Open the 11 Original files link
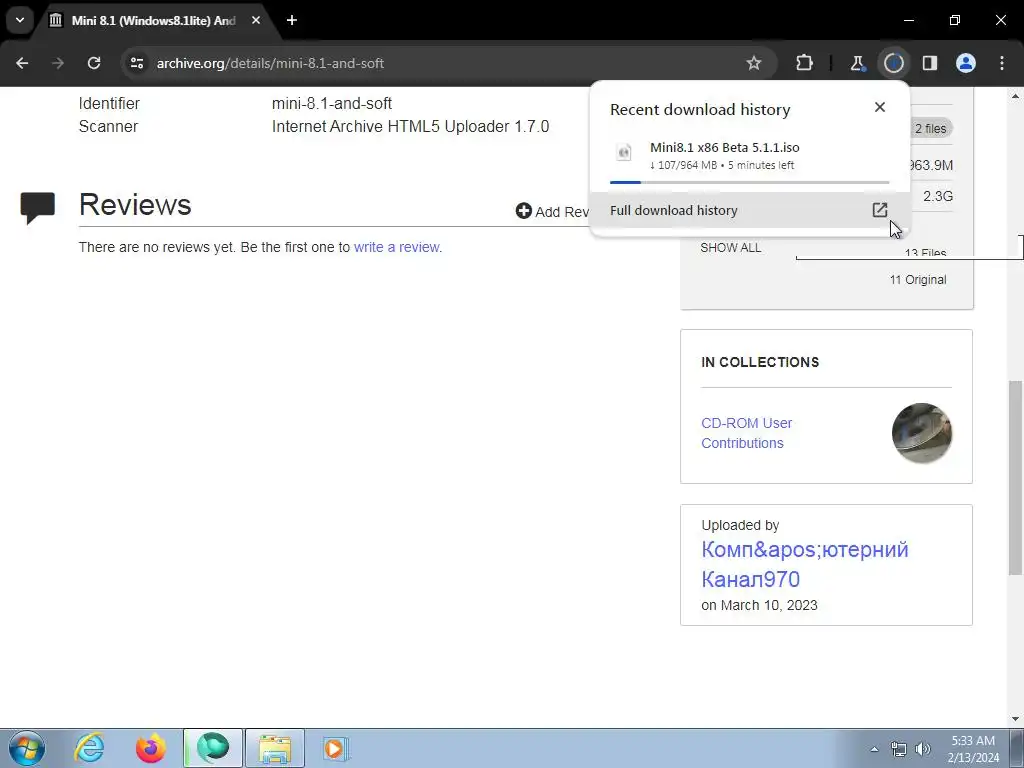Viewport: 1024px width, 768px height. click(x=918, y=280)
